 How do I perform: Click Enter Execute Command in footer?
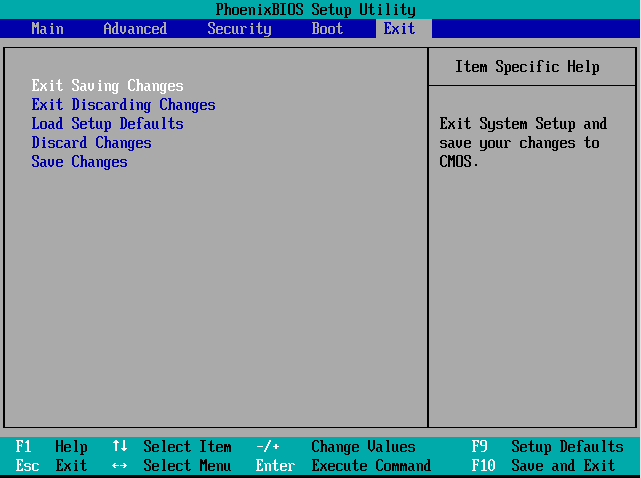(x=343, y=466)
